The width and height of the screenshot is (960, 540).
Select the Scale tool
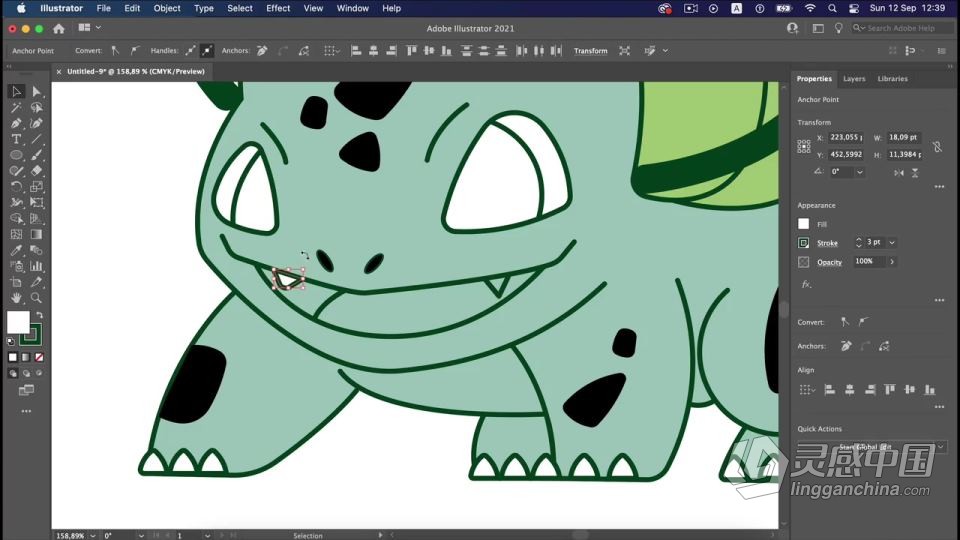[x=36, y=187]
